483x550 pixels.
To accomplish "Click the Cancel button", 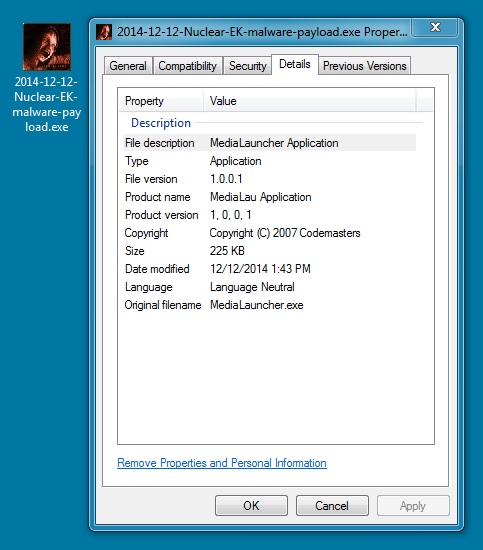I will pos(332,505).
